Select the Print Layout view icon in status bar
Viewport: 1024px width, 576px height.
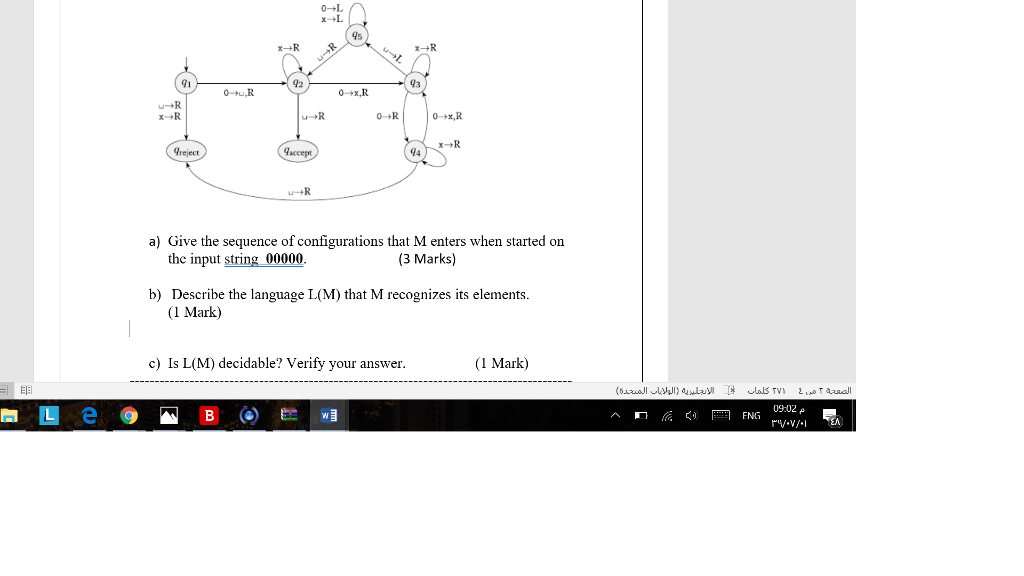[x=4, y=390]
